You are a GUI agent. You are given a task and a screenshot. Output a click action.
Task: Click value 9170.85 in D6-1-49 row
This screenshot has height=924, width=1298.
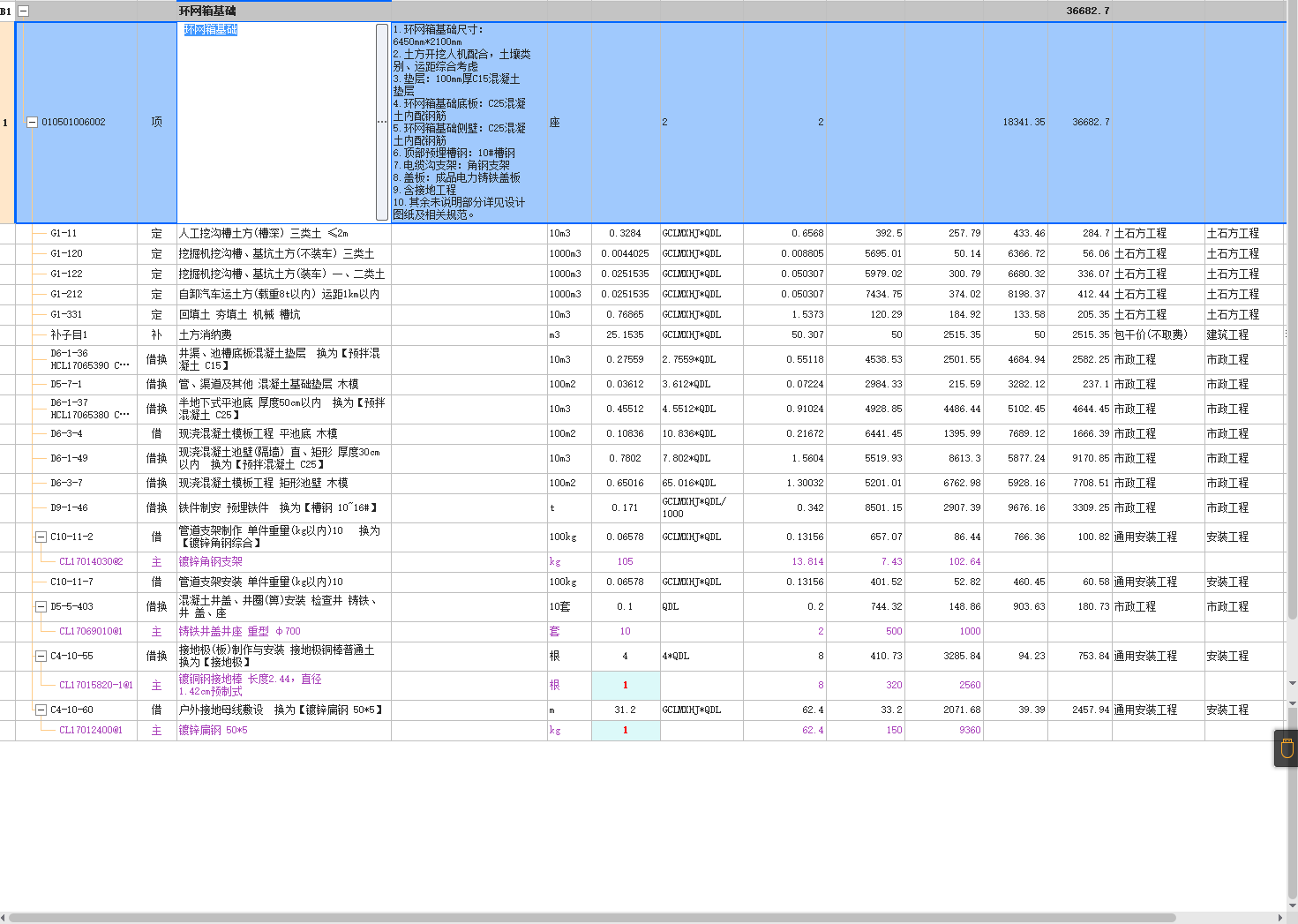[x=1091, y=458]
